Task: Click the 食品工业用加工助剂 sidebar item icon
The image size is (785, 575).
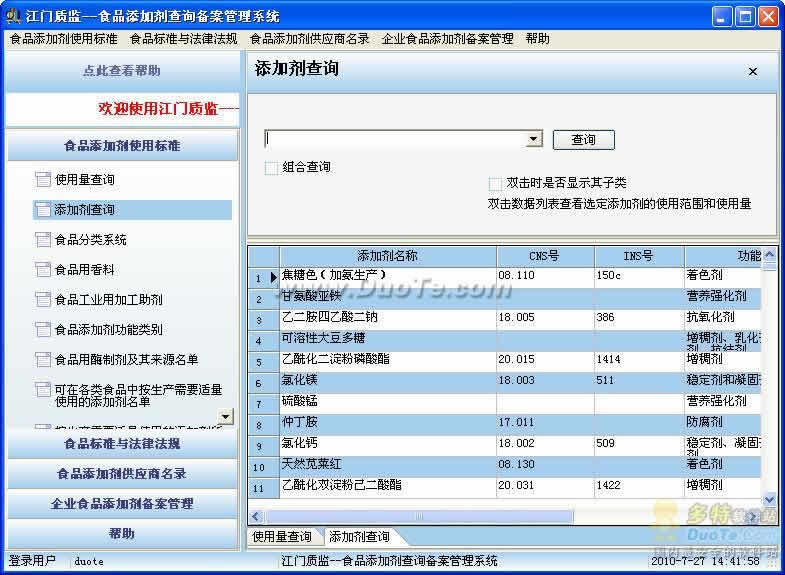Action: (43, 300)
